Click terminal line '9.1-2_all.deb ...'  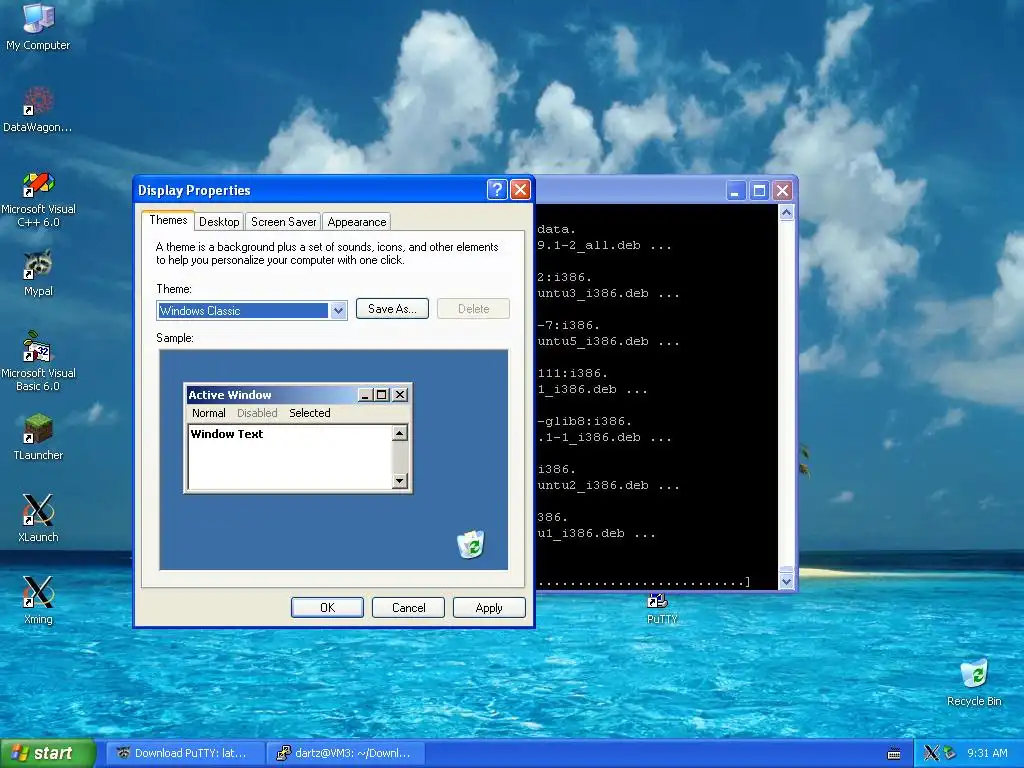604,246
